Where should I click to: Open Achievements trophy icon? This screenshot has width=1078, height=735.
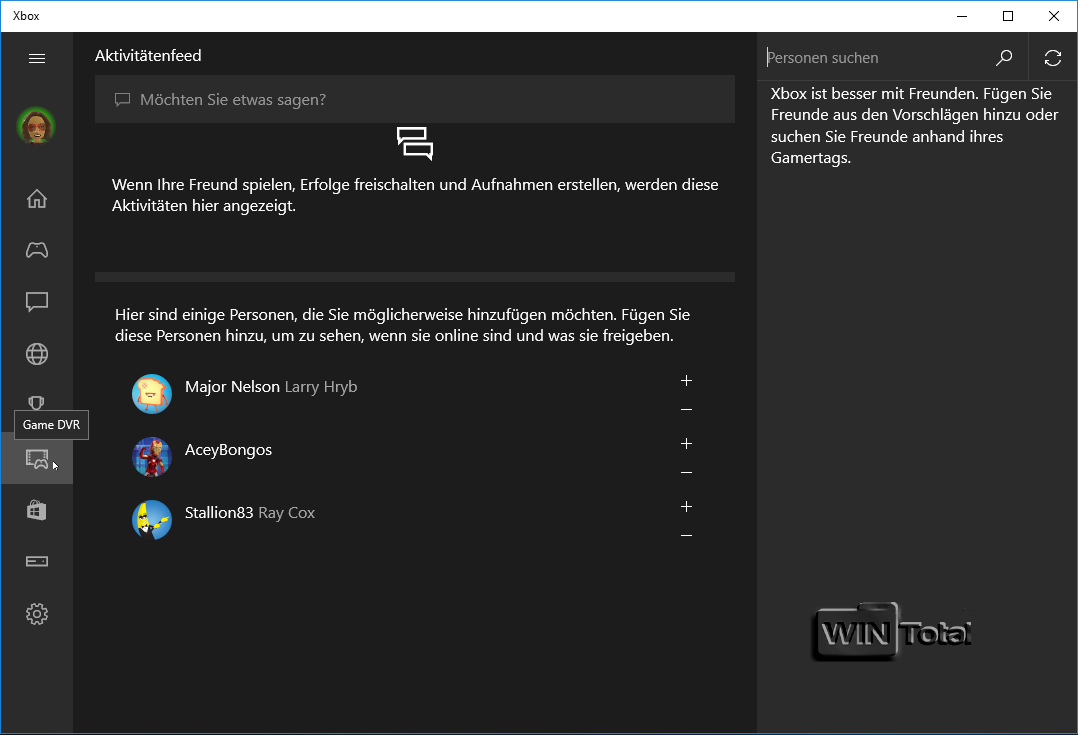[x=36, y=403]
